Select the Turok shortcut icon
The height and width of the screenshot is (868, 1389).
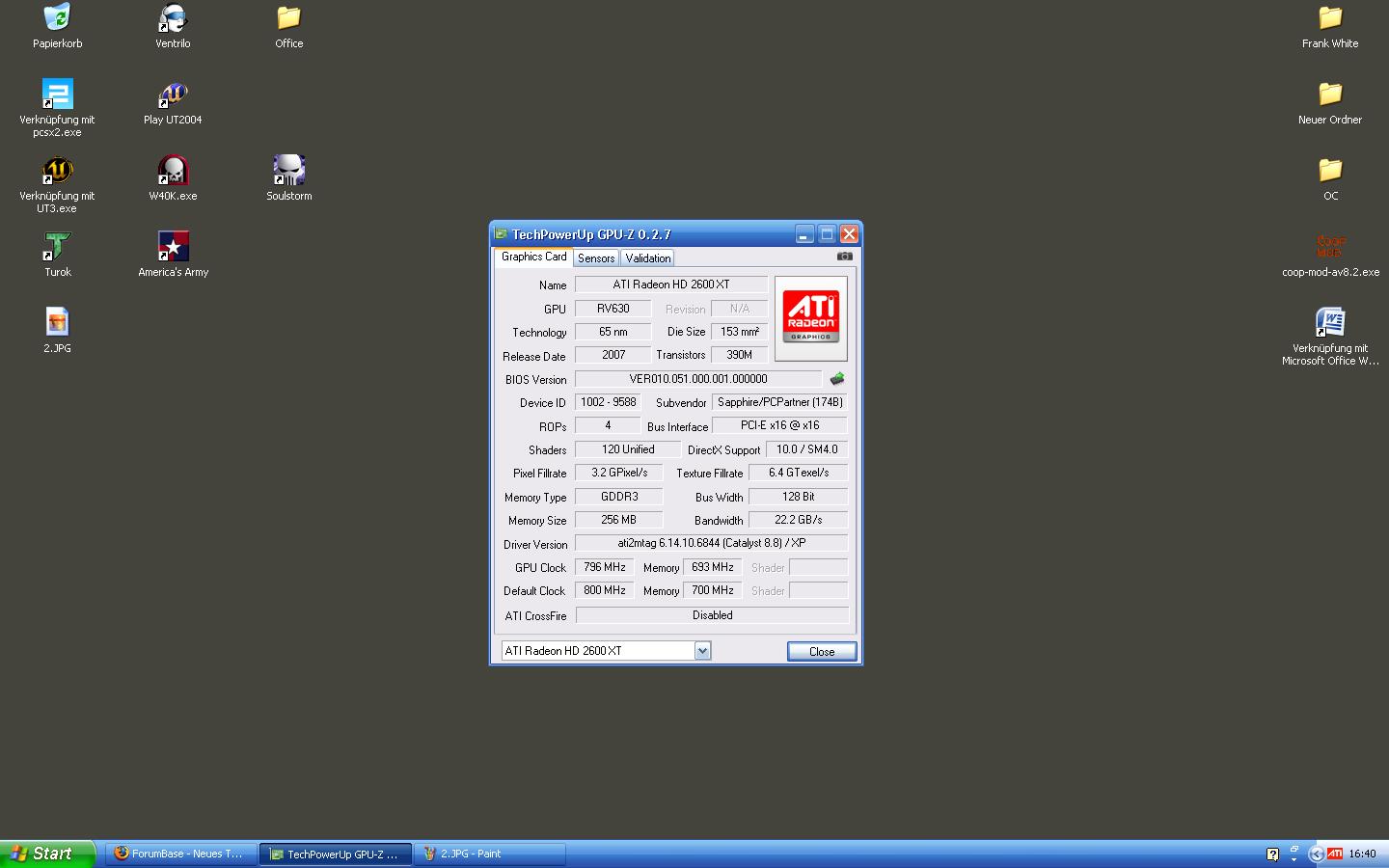click(57, 246)
